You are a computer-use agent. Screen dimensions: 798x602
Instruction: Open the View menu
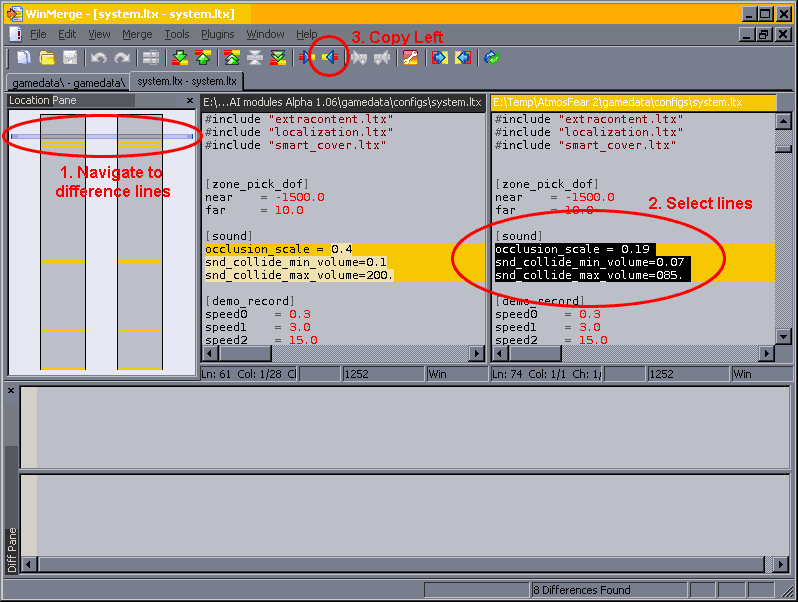pos(99,34)
